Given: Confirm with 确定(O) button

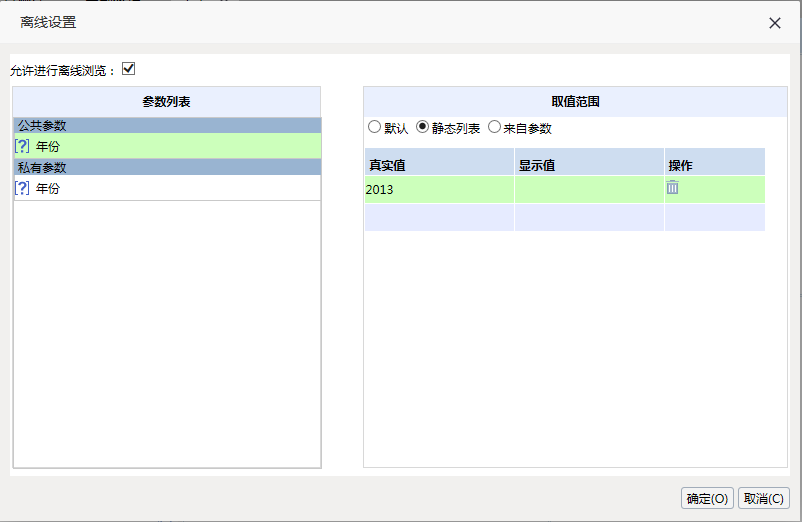Looking at the screenshot, I should [707, 498].
